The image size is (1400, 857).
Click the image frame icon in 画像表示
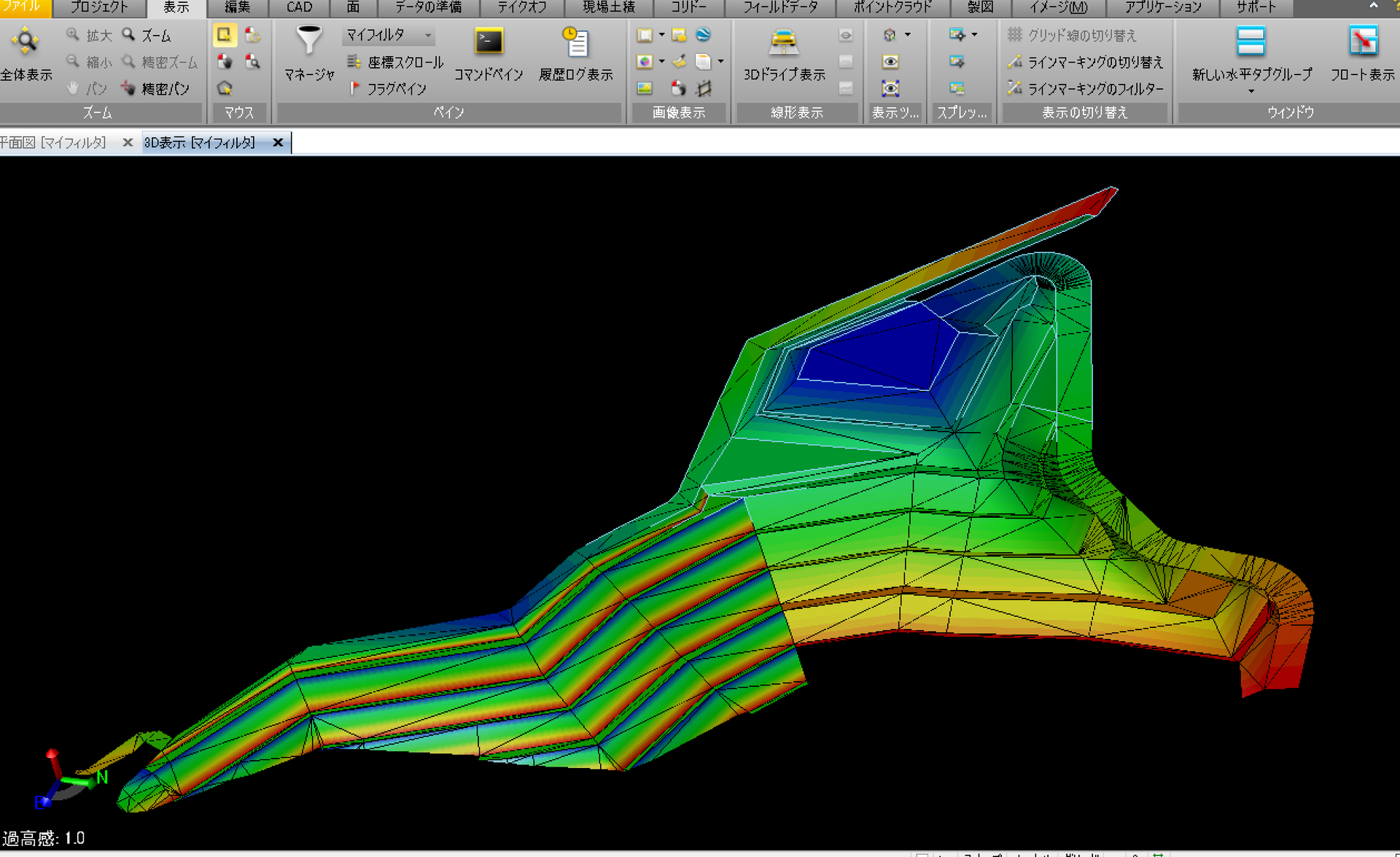(x=645, y=35)
